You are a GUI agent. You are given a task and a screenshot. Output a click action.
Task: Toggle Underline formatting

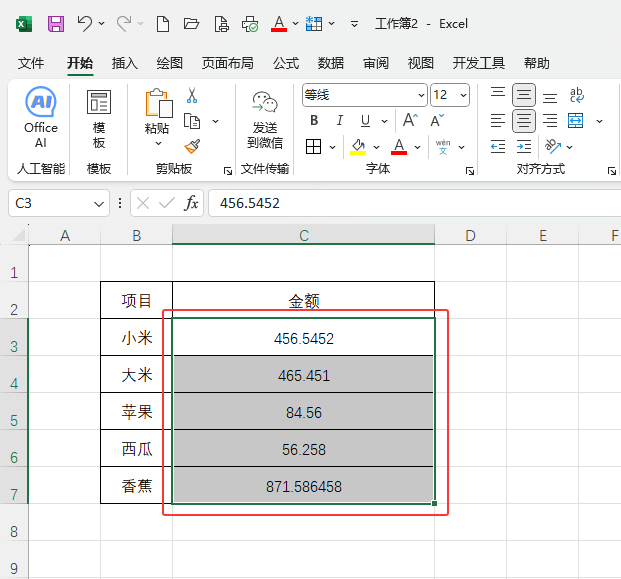point(365,120)
